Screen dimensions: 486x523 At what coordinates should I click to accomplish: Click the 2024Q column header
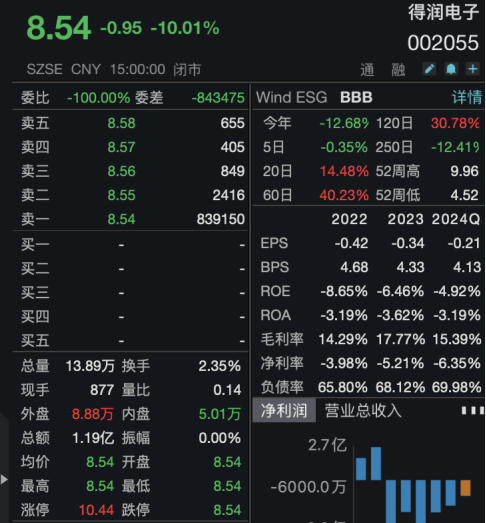point(456,219)
